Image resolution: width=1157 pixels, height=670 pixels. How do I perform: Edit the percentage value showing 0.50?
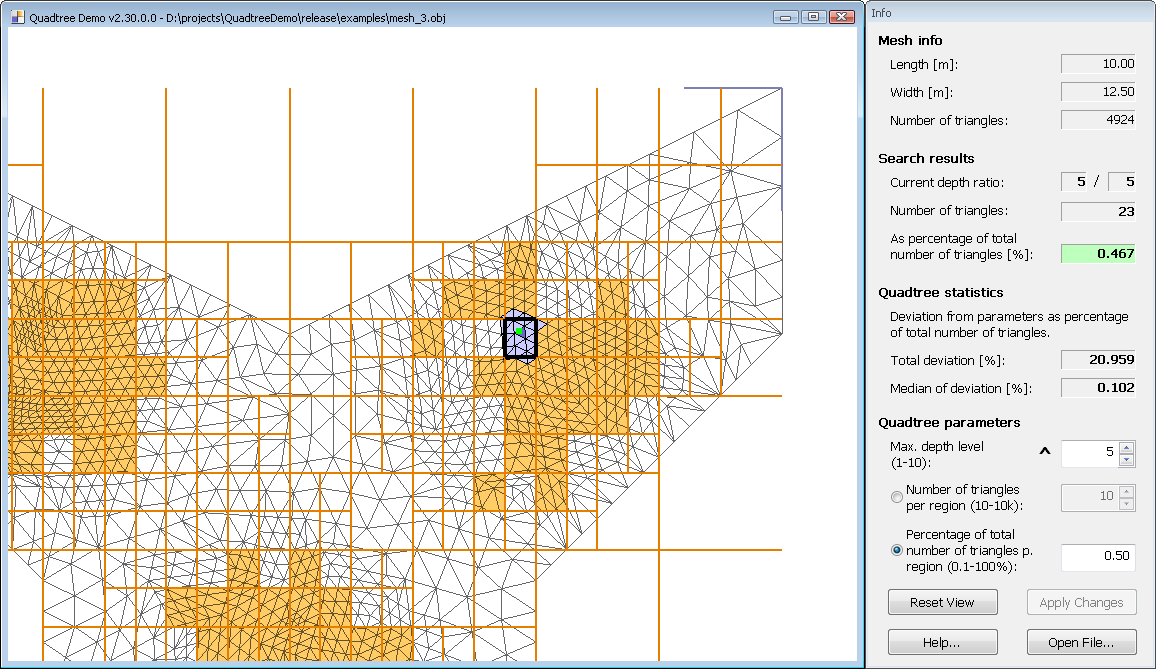pos(1097,557)
